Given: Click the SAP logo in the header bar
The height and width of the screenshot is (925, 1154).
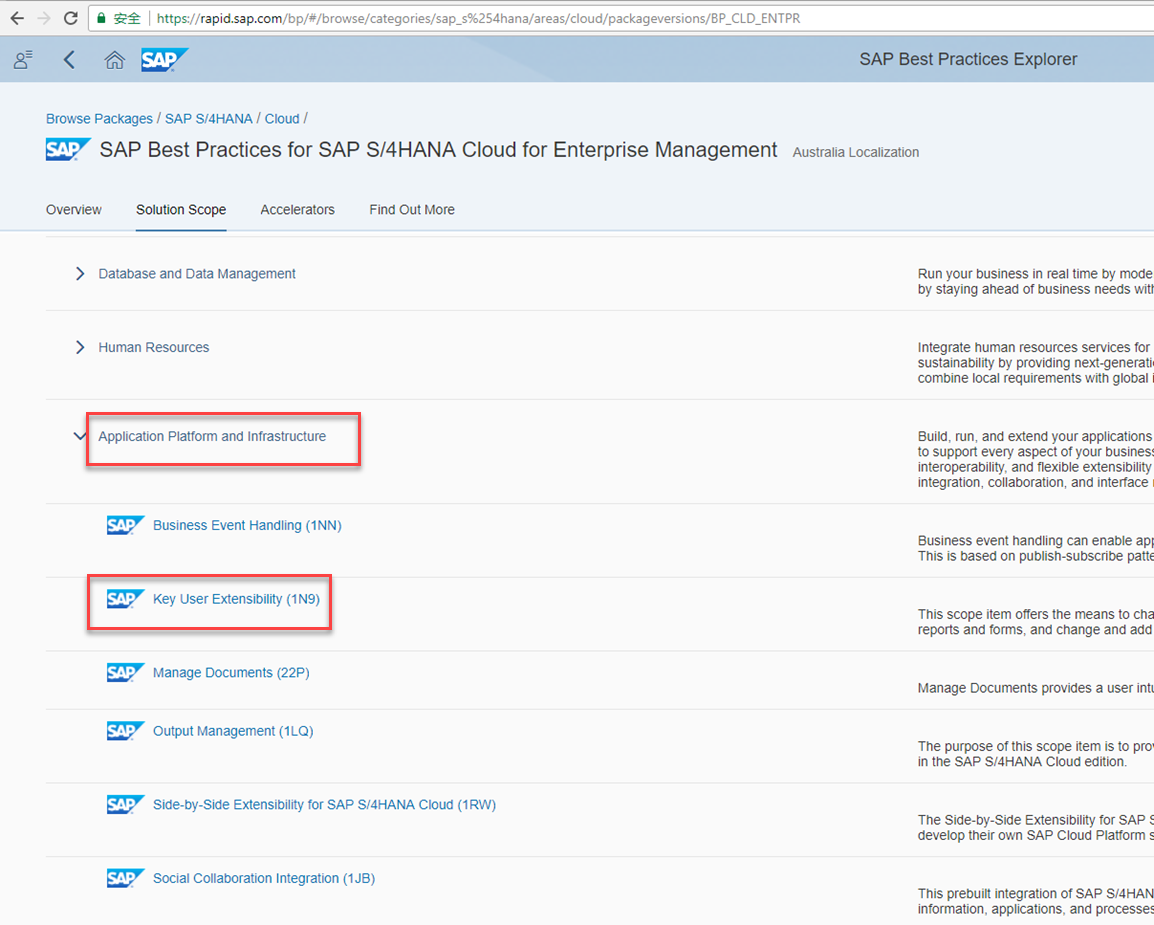Looking at the screenshot, I should point(165,60).
